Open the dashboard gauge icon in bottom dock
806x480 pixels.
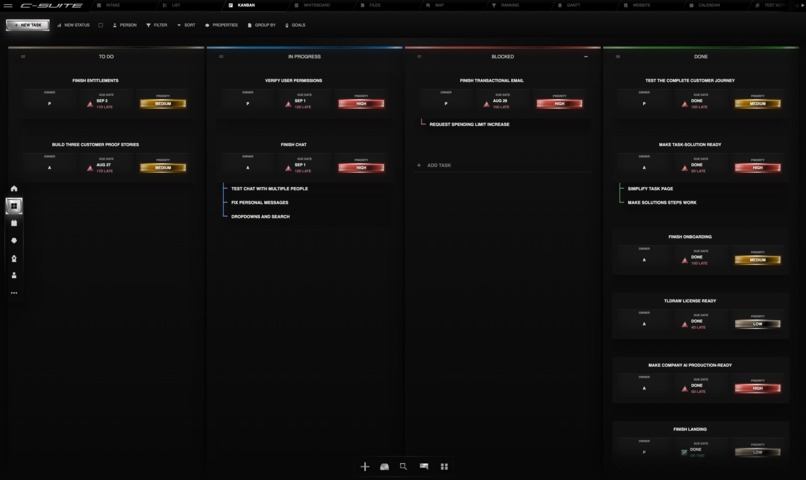384,467
